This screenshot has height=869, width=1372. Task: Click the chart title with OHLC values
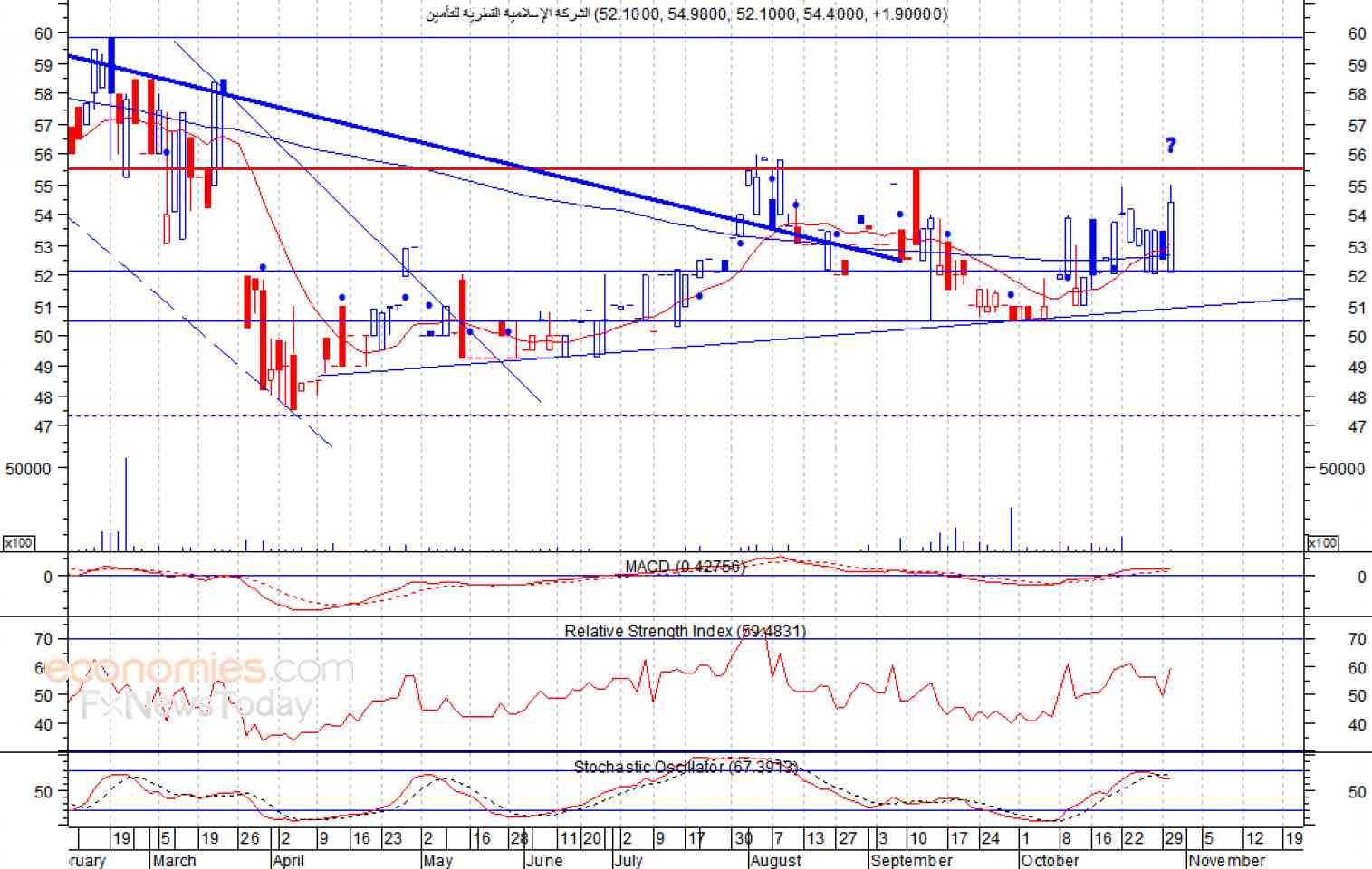click(x=687, y=14)
